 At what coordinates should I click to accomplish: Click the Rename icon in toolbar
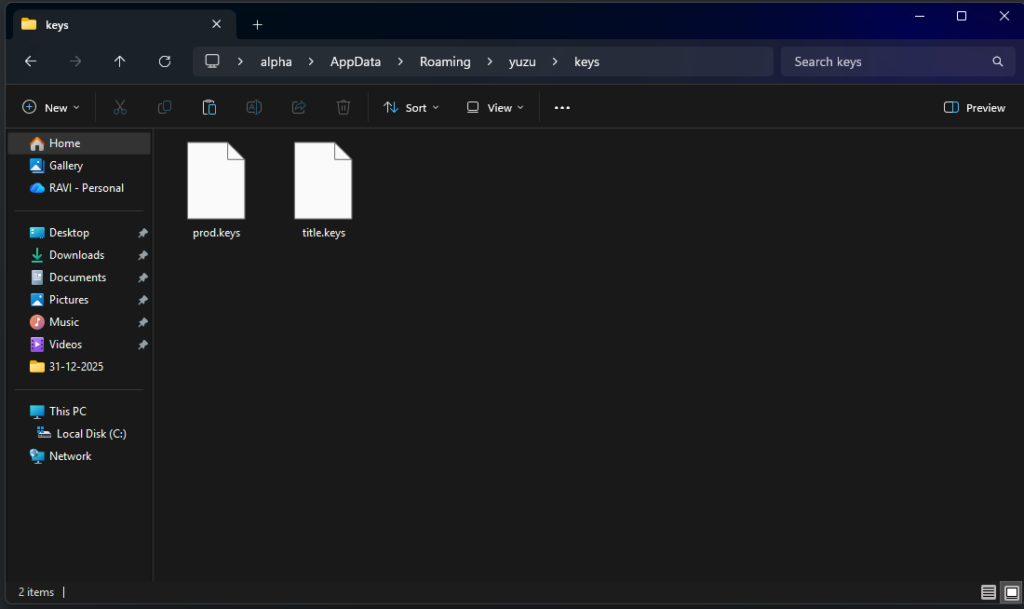pos(254,107)
